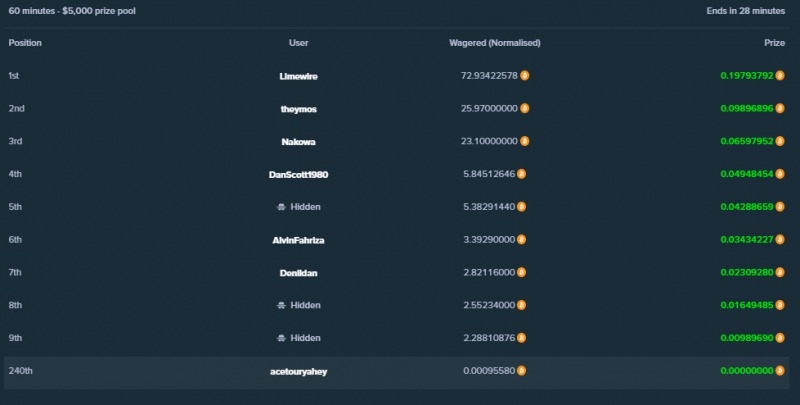Click prize value 0.03434227
The image size is (800, 405).
(747, 239)
